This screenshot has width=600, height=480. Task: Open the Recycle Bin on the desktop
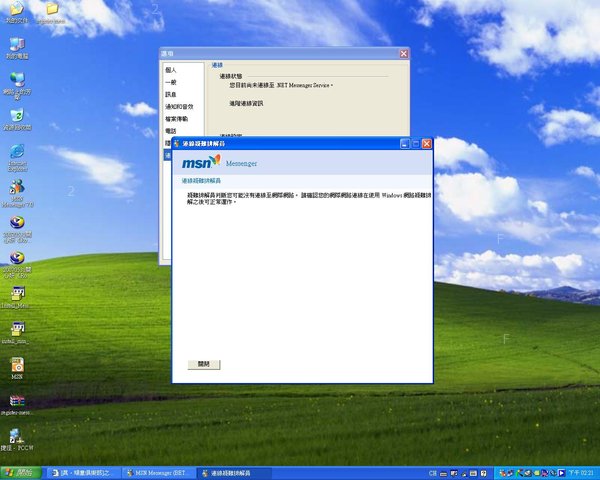tap(17, 119)
